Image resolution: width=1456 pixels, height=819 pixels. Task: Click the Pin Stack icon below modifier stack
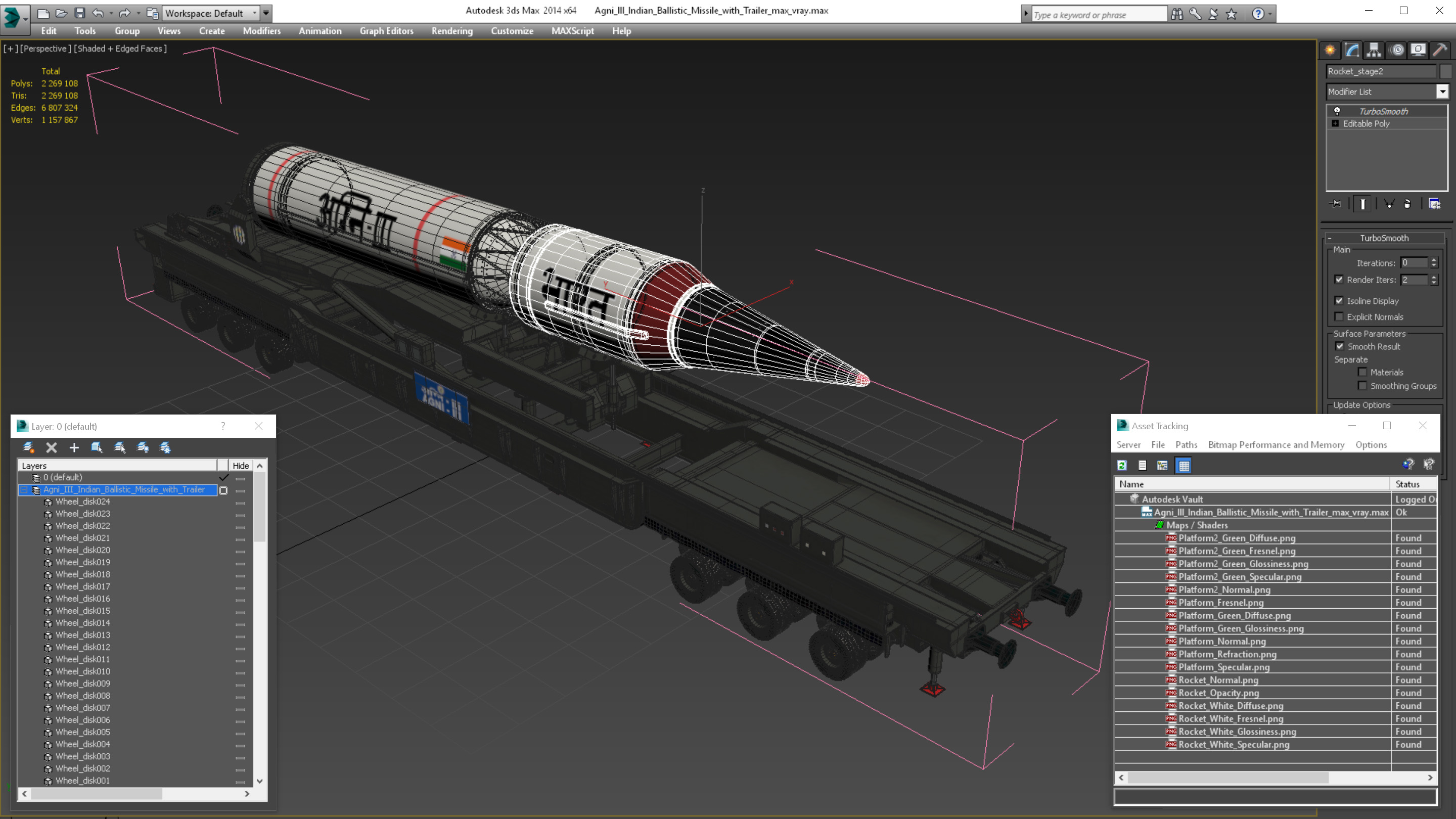click(1336, 204)
